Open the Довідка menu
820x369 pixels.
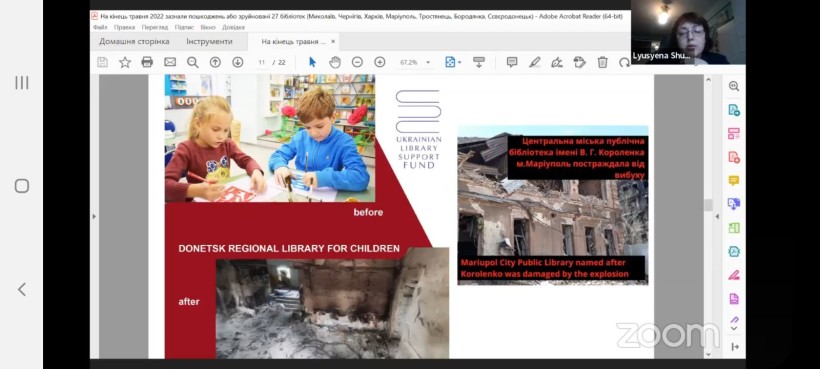point(233,27)
